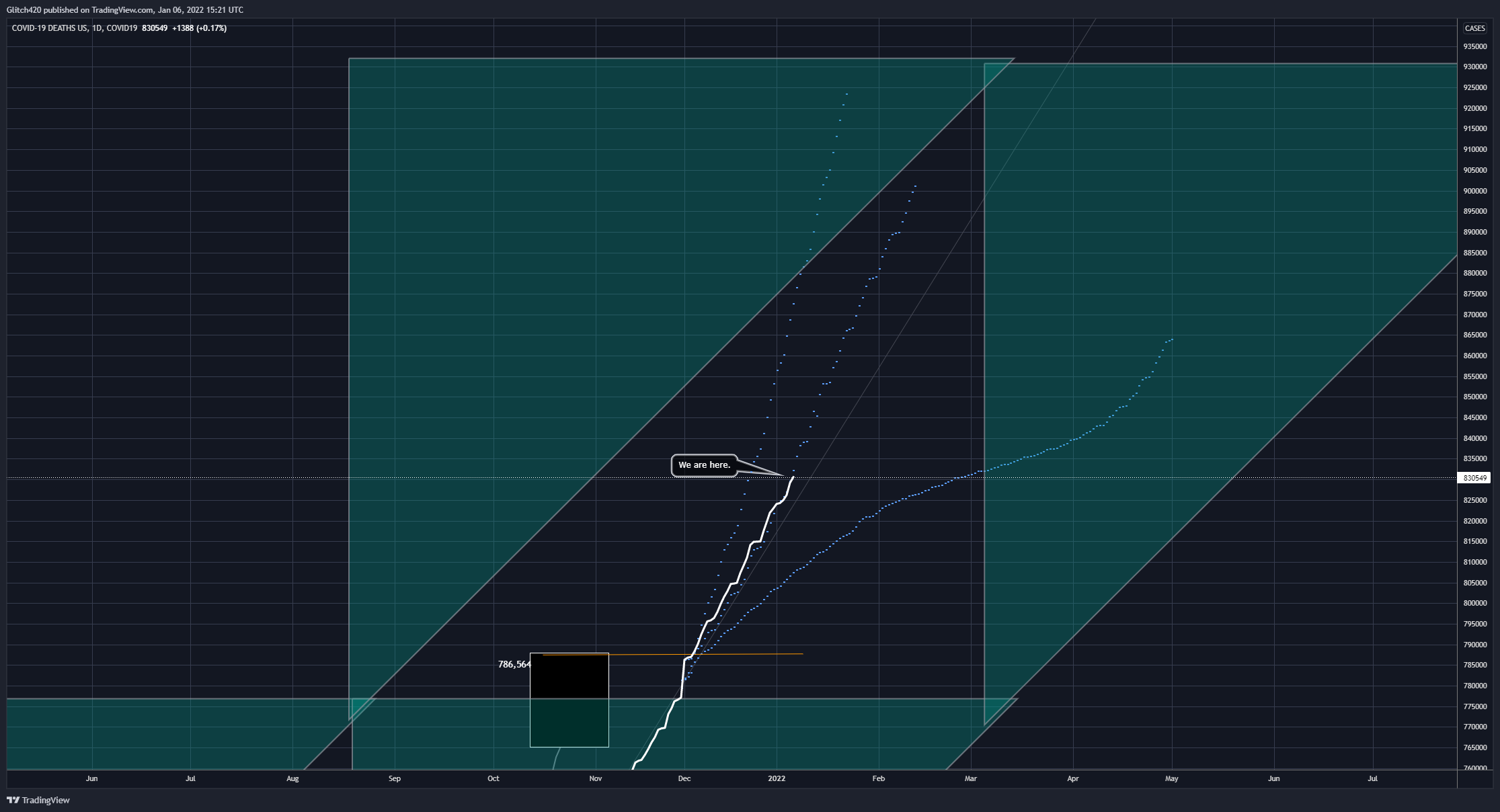The height and width of the screenshot is (812, 1500).
Task: Click the CASES axis label badge
Action: (x=1474, y=28)
